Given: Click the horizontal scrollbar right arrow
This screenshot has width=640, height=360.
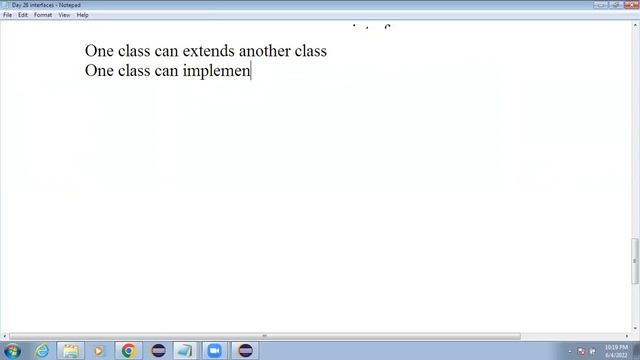Looking at the screenshot, I should point(627,336).
